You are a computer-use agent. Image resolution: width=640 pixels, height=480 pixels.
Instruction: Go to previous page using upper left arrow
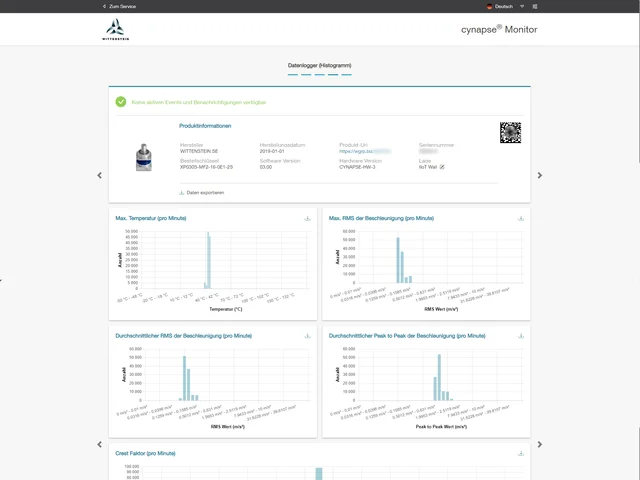99,175
